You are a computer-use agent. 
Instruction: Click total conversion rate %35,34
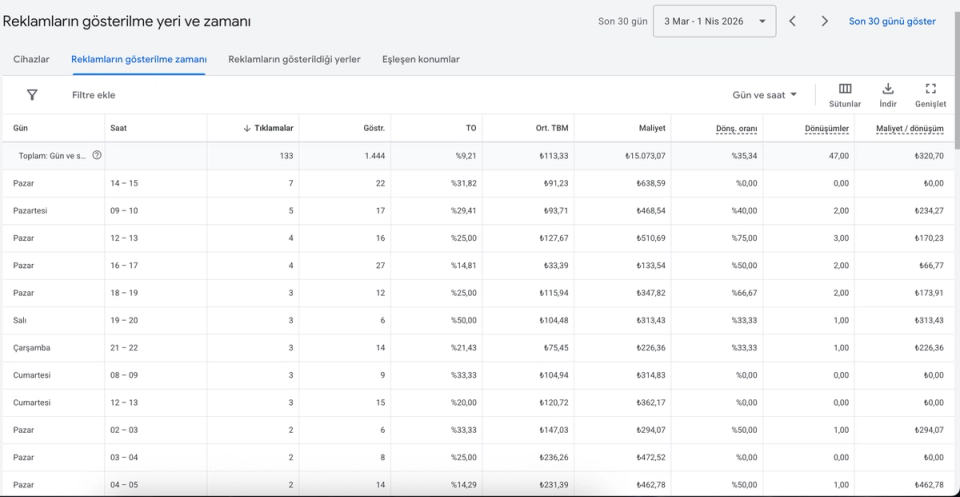tap(744, 156)
